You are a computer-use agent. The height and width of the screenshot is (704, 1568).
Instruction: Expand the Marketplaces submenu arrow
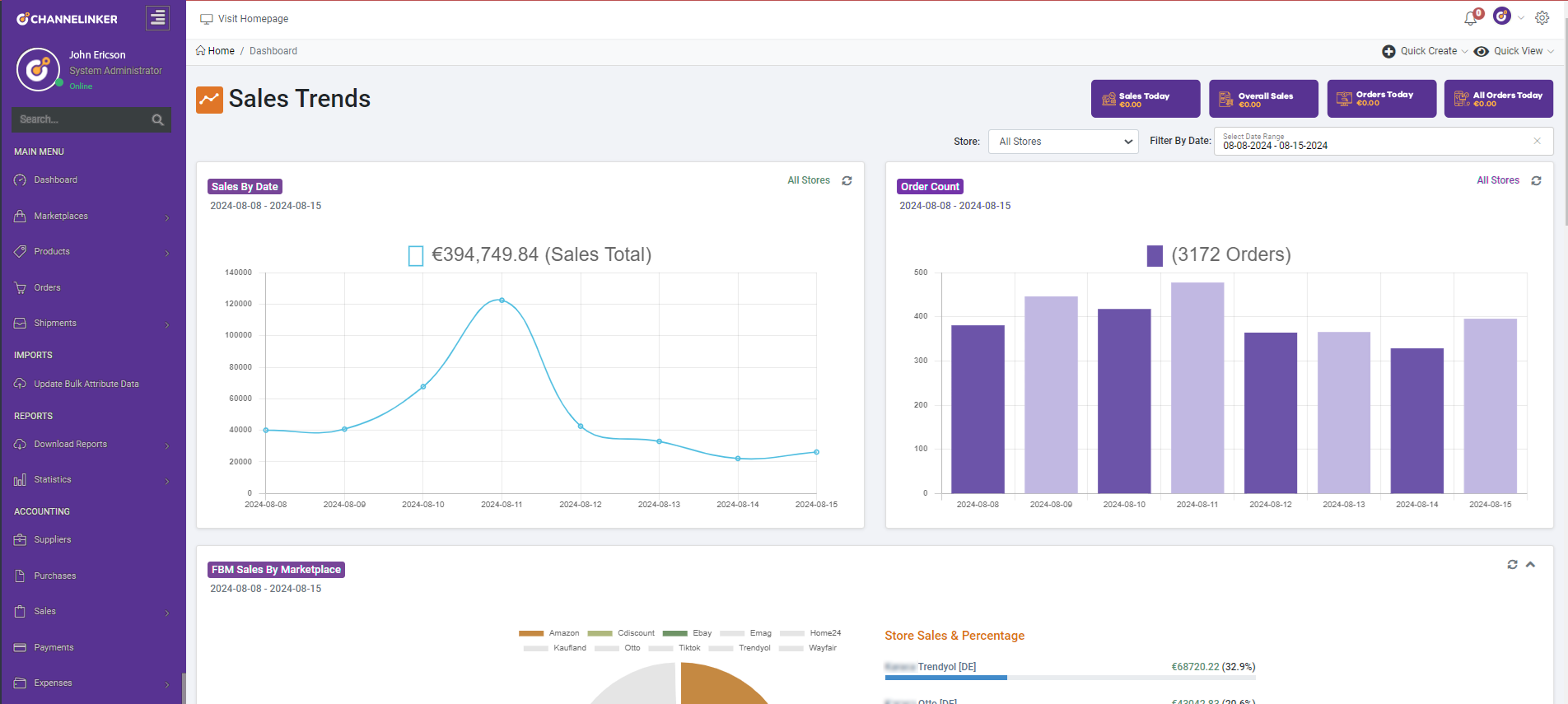coord(167,217)
